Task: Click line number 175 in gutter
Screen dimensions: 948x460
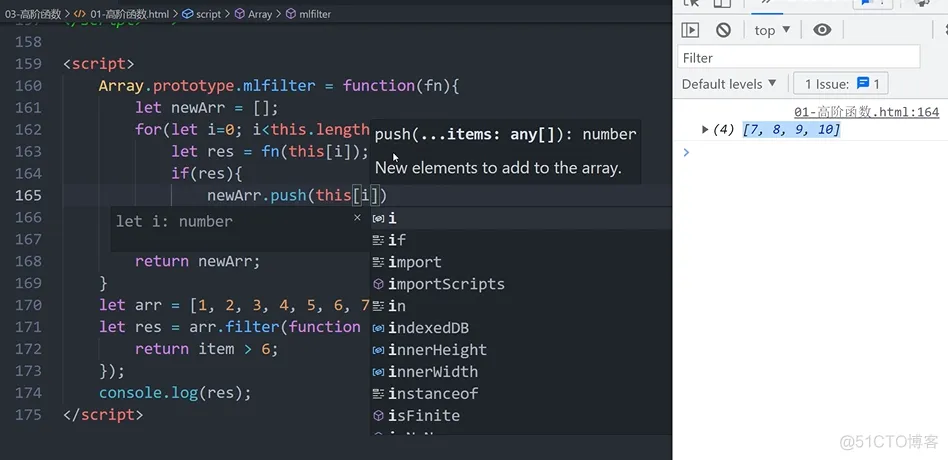Action: (x=29, y=415)
